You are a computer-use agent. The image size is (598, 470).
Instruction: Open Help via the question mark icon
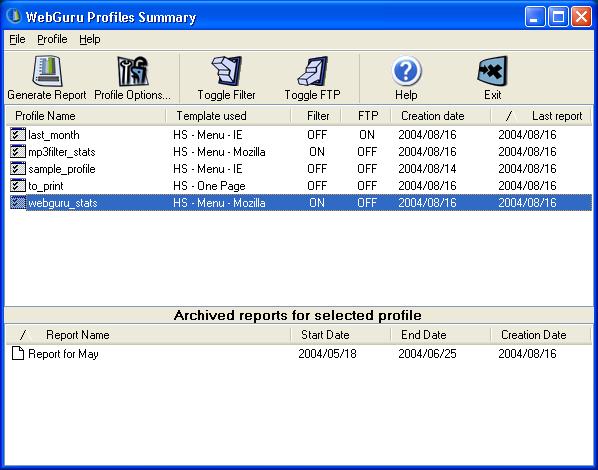(406, 71)
